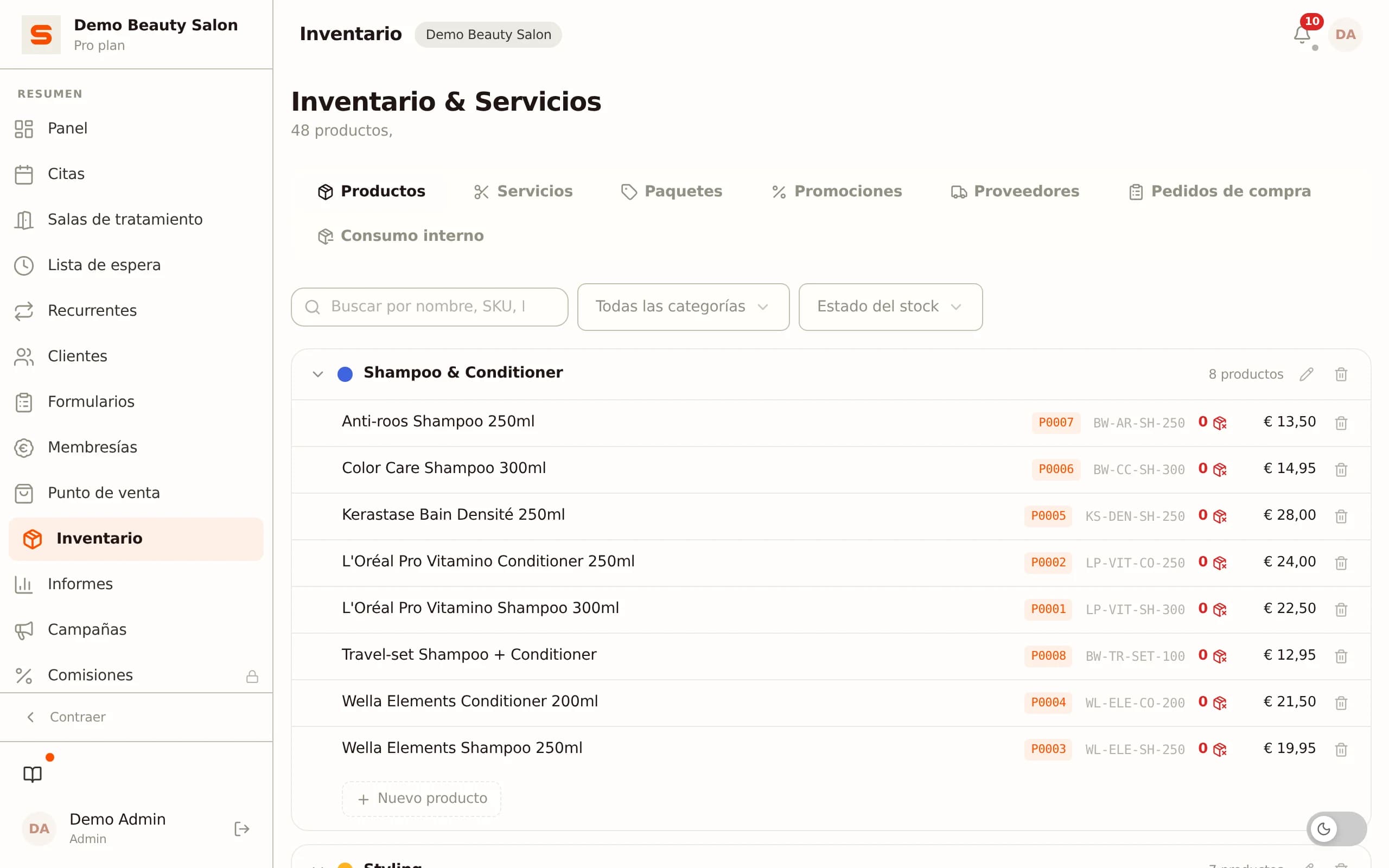
Task: Go to Membresías
Action: (x=136, y=447)
